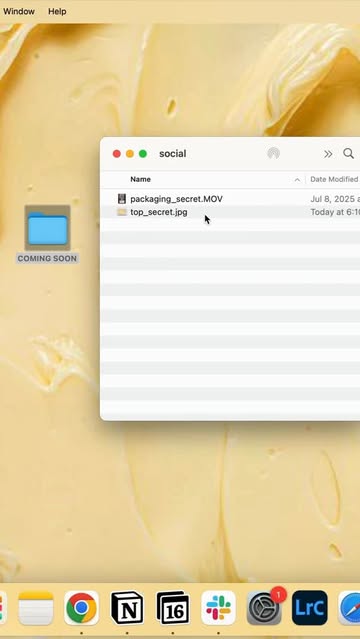Minimize the social Finder window
The image size is (360, 639).
(130, 154)
